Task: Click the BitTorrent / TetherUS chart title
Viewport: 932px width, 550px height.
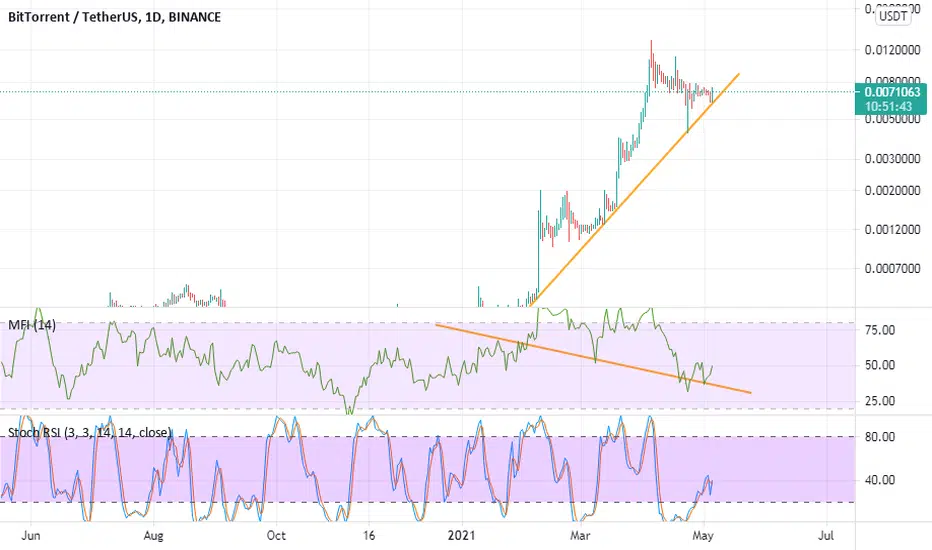Action: [114, 17]
